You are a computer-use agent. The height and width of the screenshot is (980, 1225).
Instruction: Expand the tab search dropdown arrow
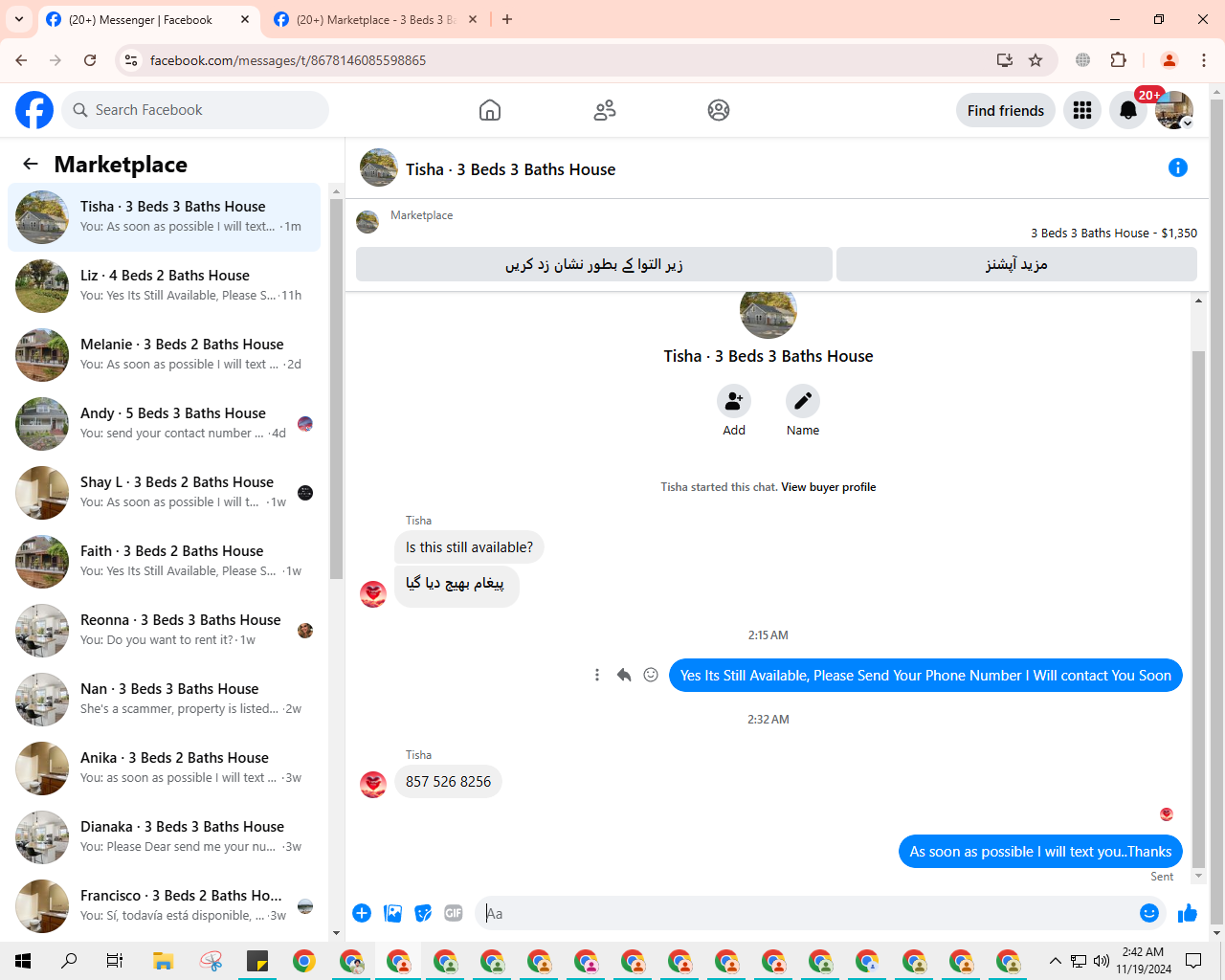[x=18, y=19]
